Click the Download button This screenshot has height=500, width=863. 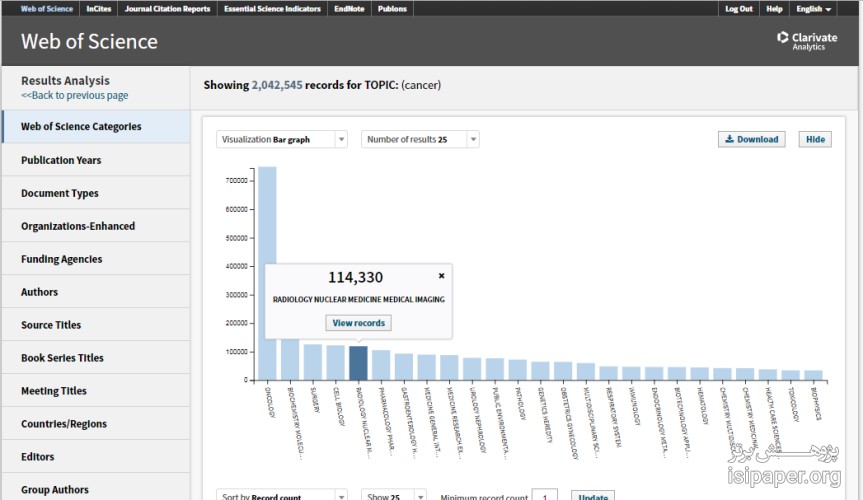point(751,139)
